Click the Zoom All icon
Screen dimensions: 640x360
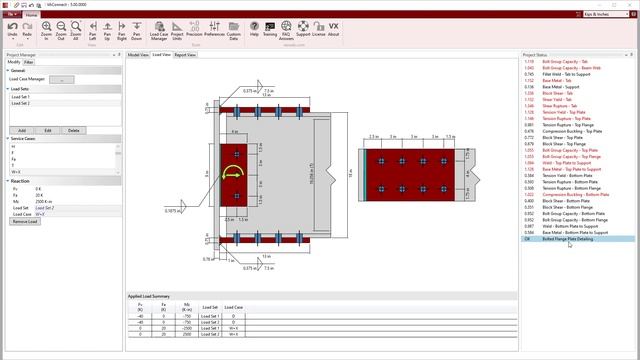point(76,27)
